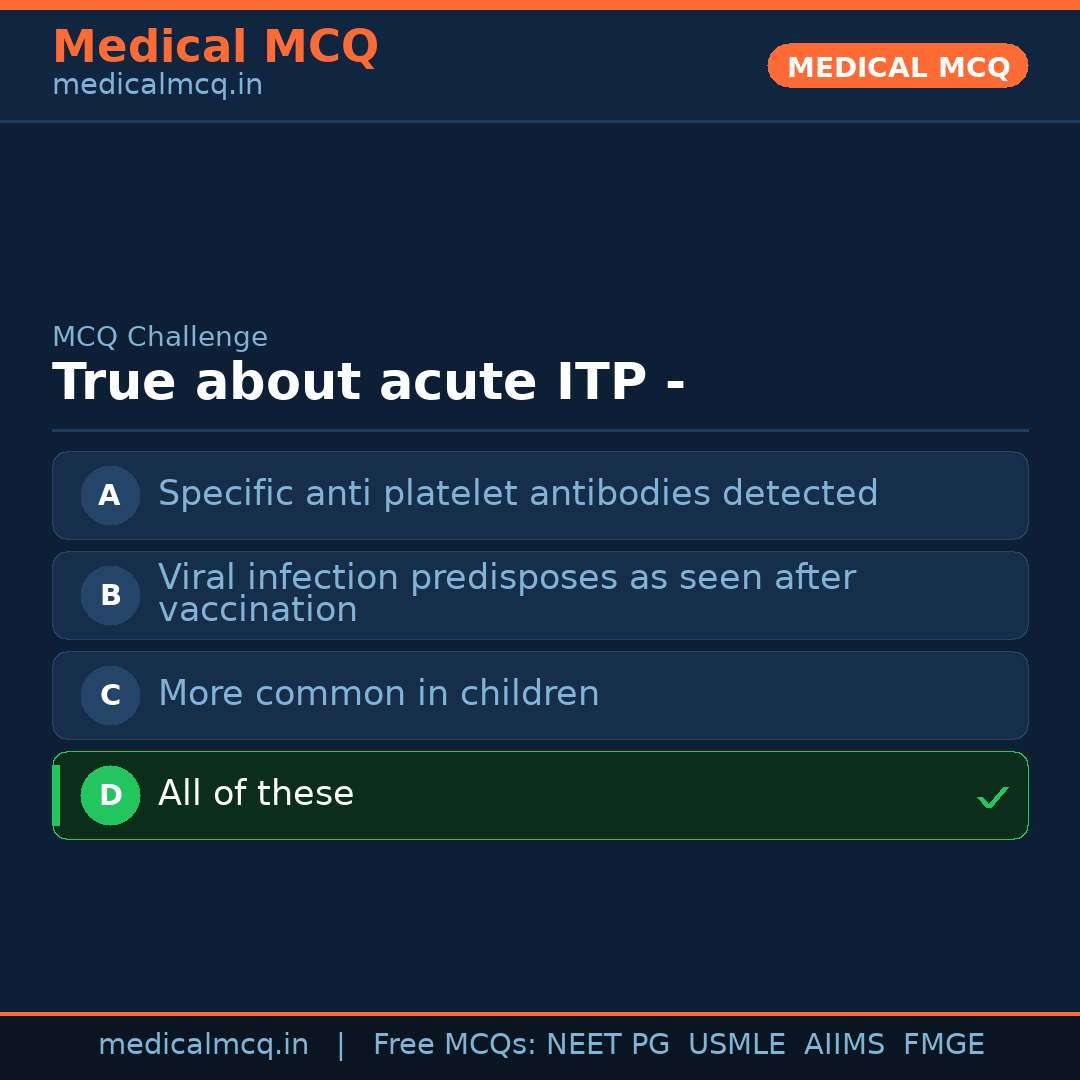Click the 'Free MCQs:' footer text

click(x=454, y=1045)
